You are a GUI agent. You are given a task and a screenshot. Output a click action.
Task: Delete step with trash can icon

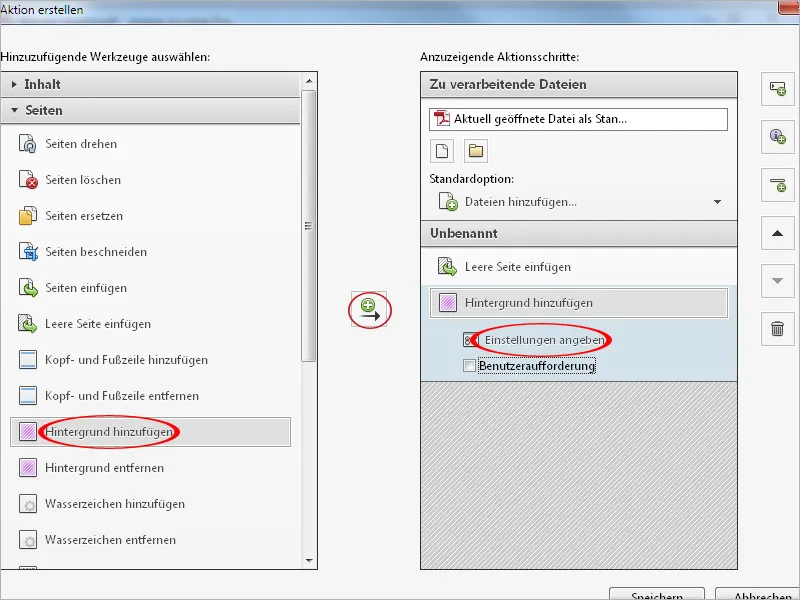(x=778, y=329)
